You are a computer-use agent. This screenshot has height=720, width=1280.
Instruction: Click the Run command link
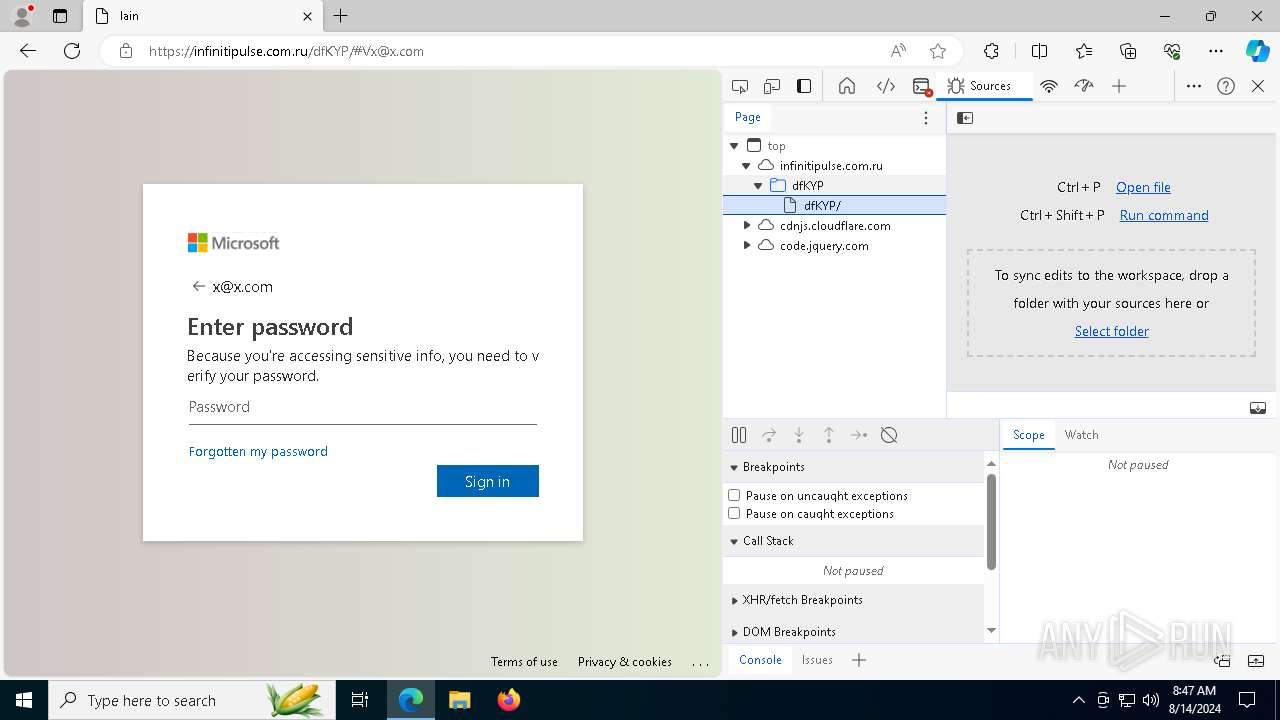tap(1164, 215)
